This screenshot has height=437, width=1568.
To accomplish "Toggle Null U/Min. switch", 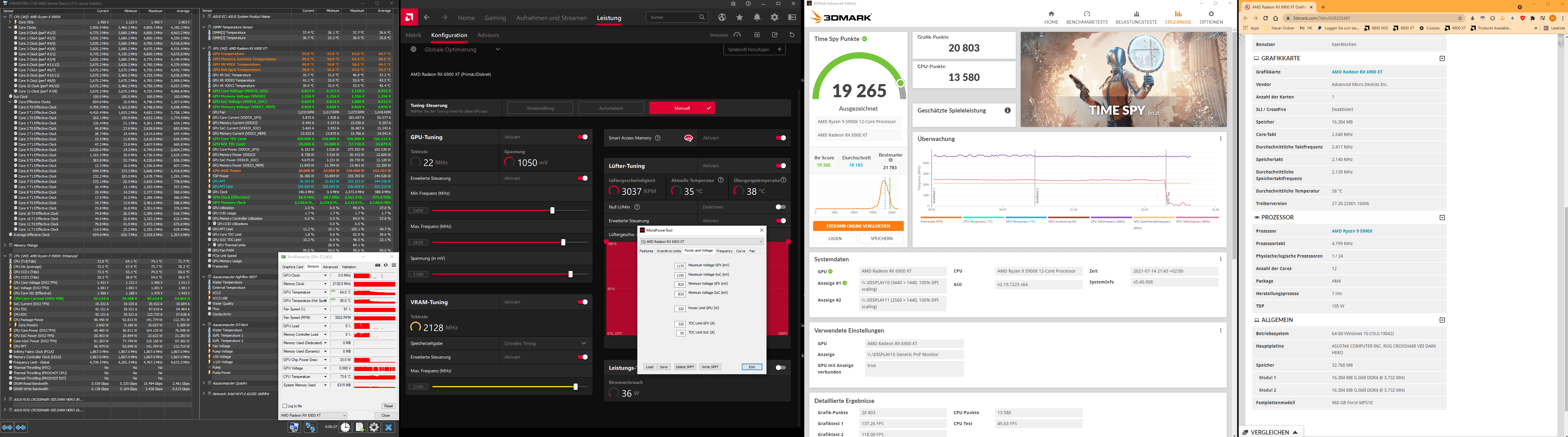I will tap(781, 207).
